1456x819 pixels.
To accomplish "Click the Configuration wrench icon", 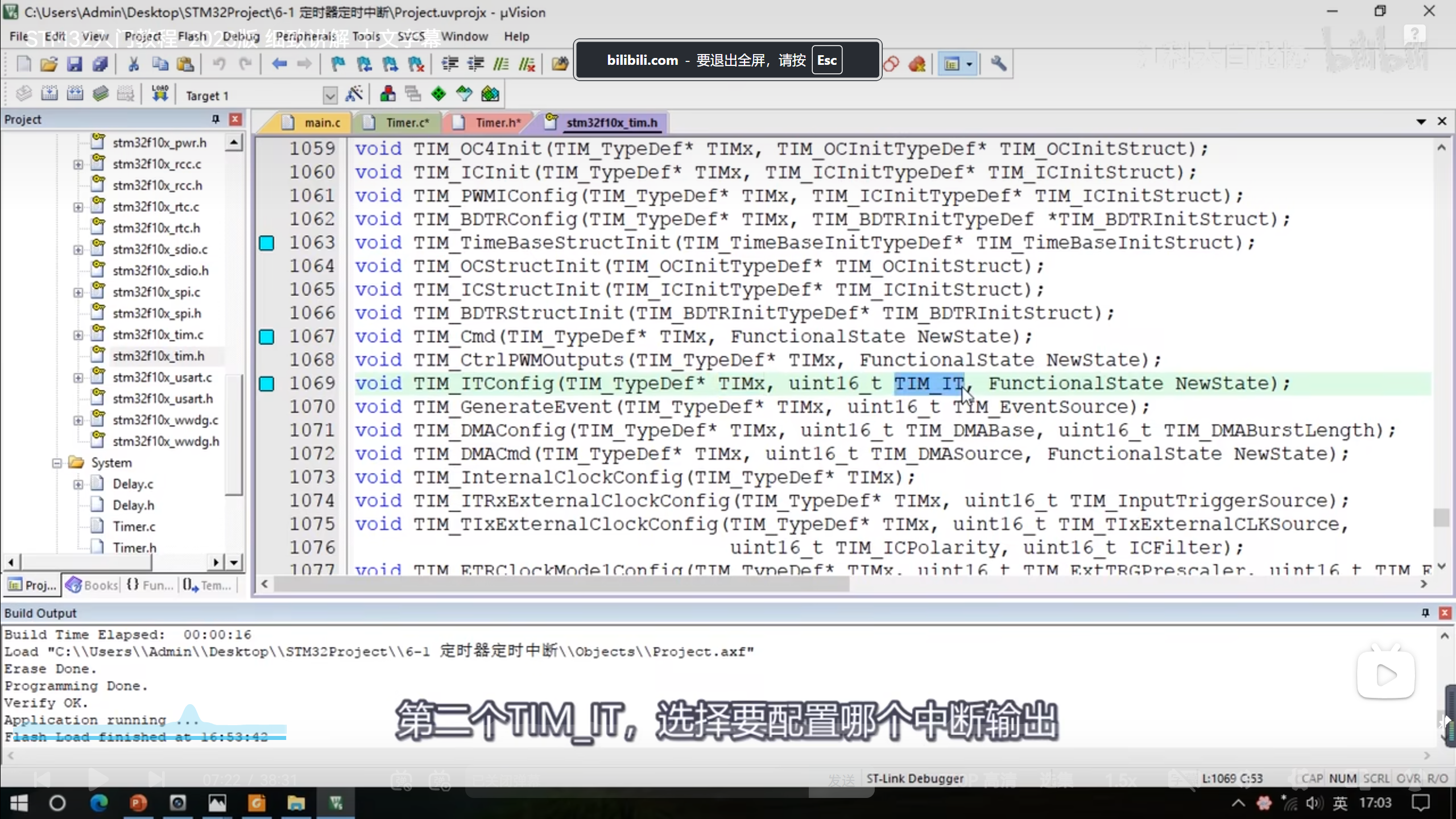I will tap(999, 64).
